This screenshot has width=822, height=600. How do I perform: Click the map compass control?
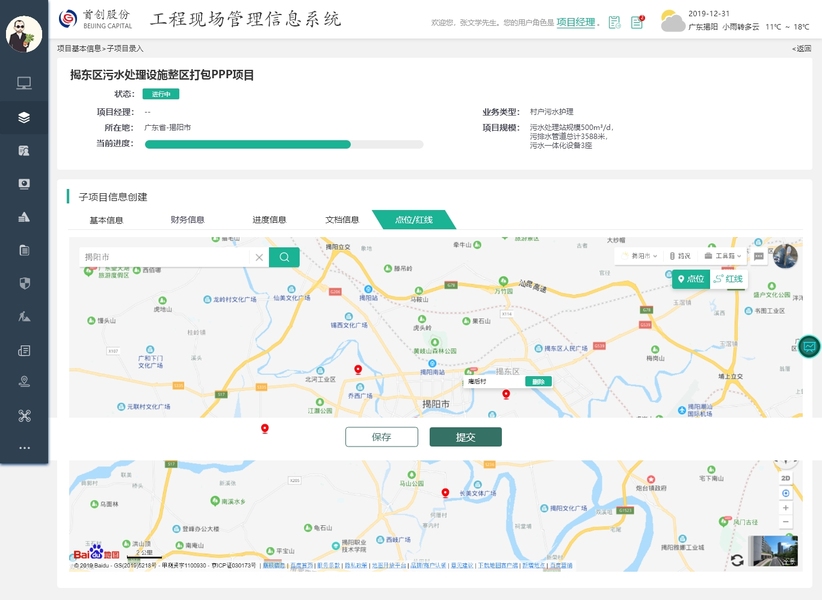click(785, 462)
